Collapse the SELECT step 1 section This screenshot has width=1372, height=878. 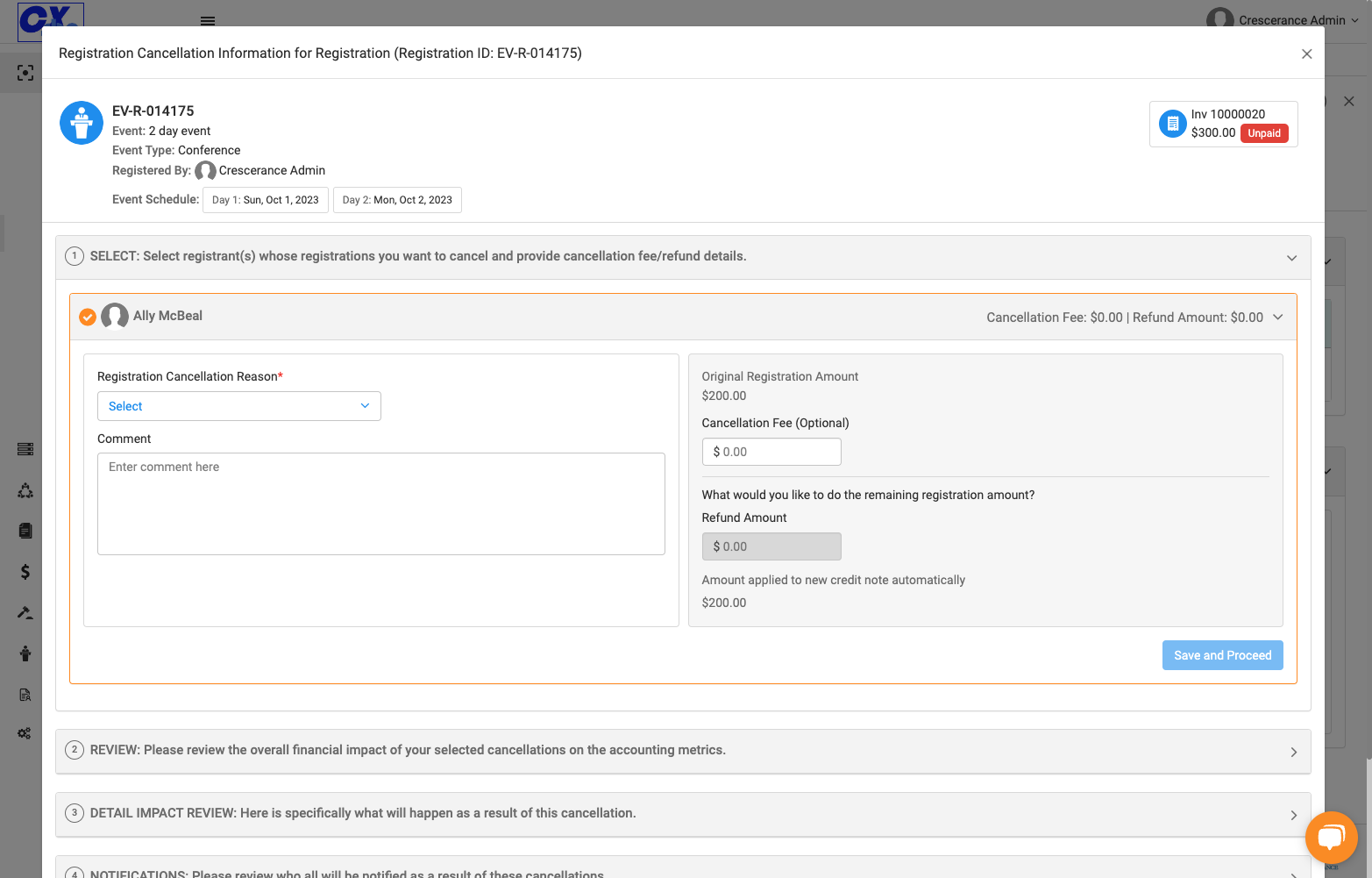coord(1291,258)
